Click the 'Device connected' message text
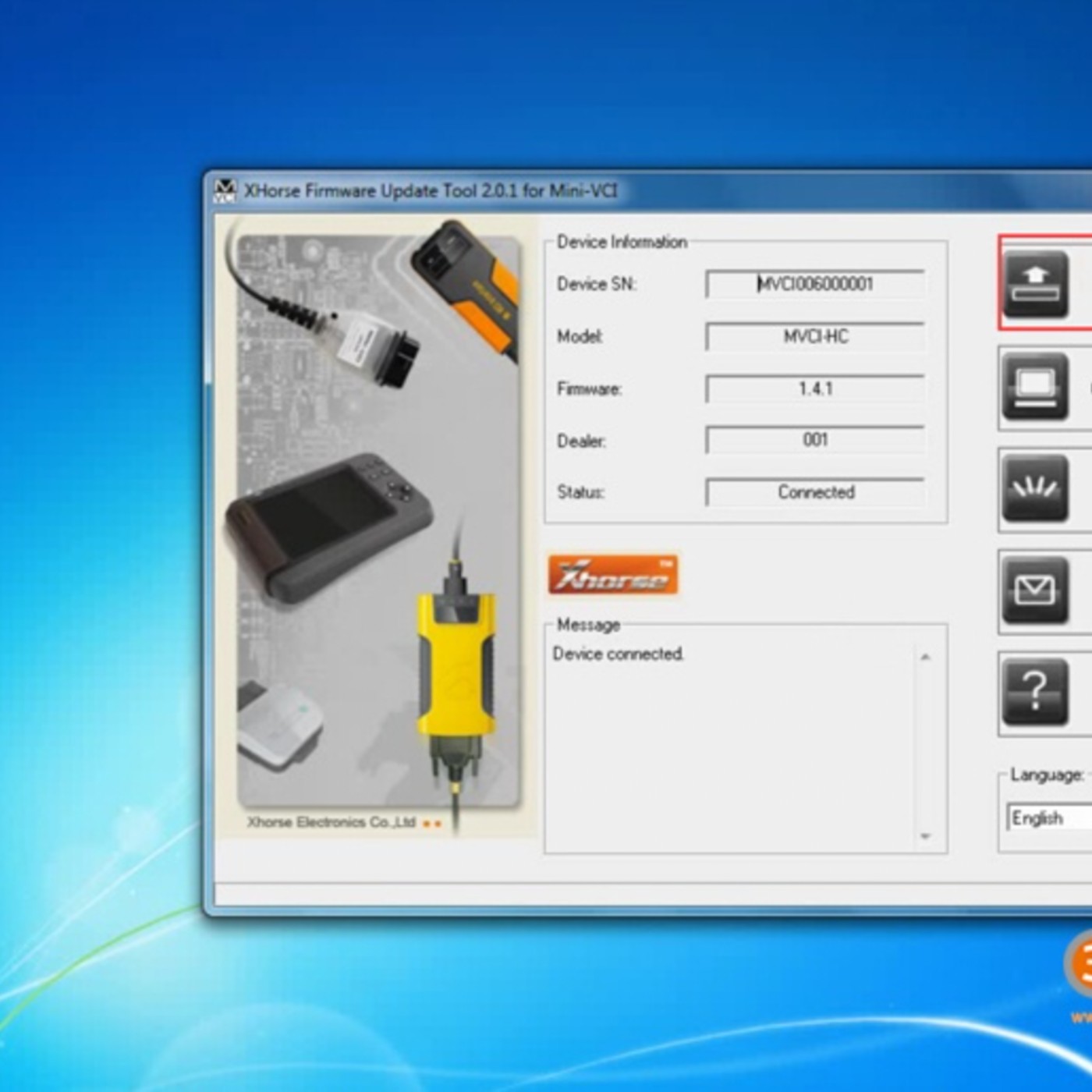 (x=618, y=654)
